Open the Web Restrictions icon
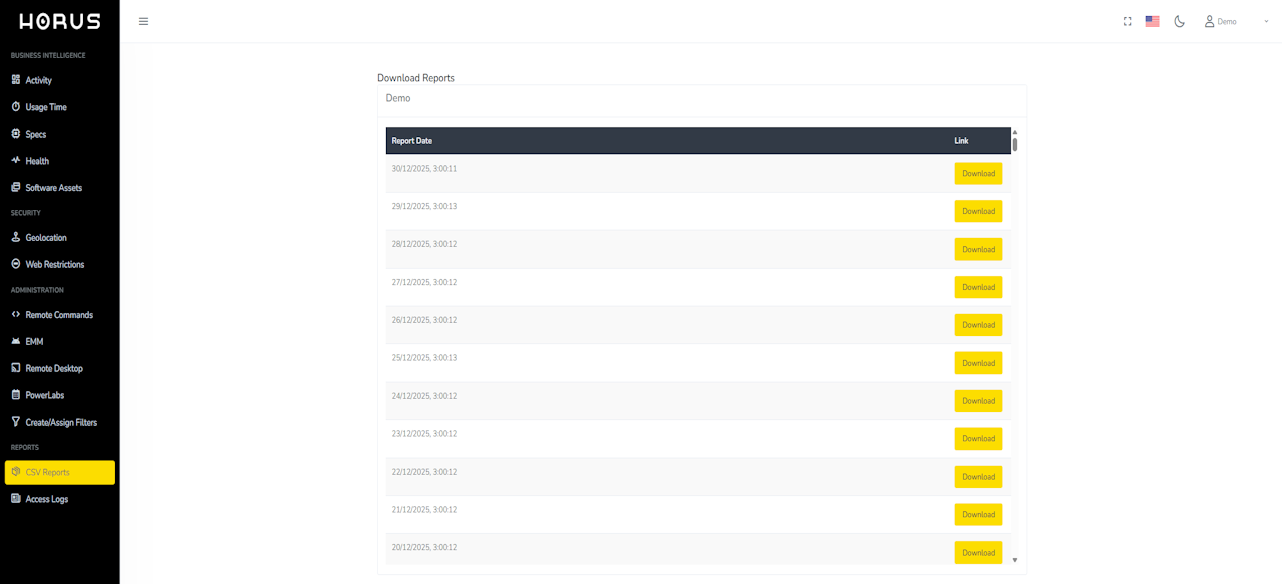Screen dimensions: 1282x584 pyautogui.click(x=16, y=265)
